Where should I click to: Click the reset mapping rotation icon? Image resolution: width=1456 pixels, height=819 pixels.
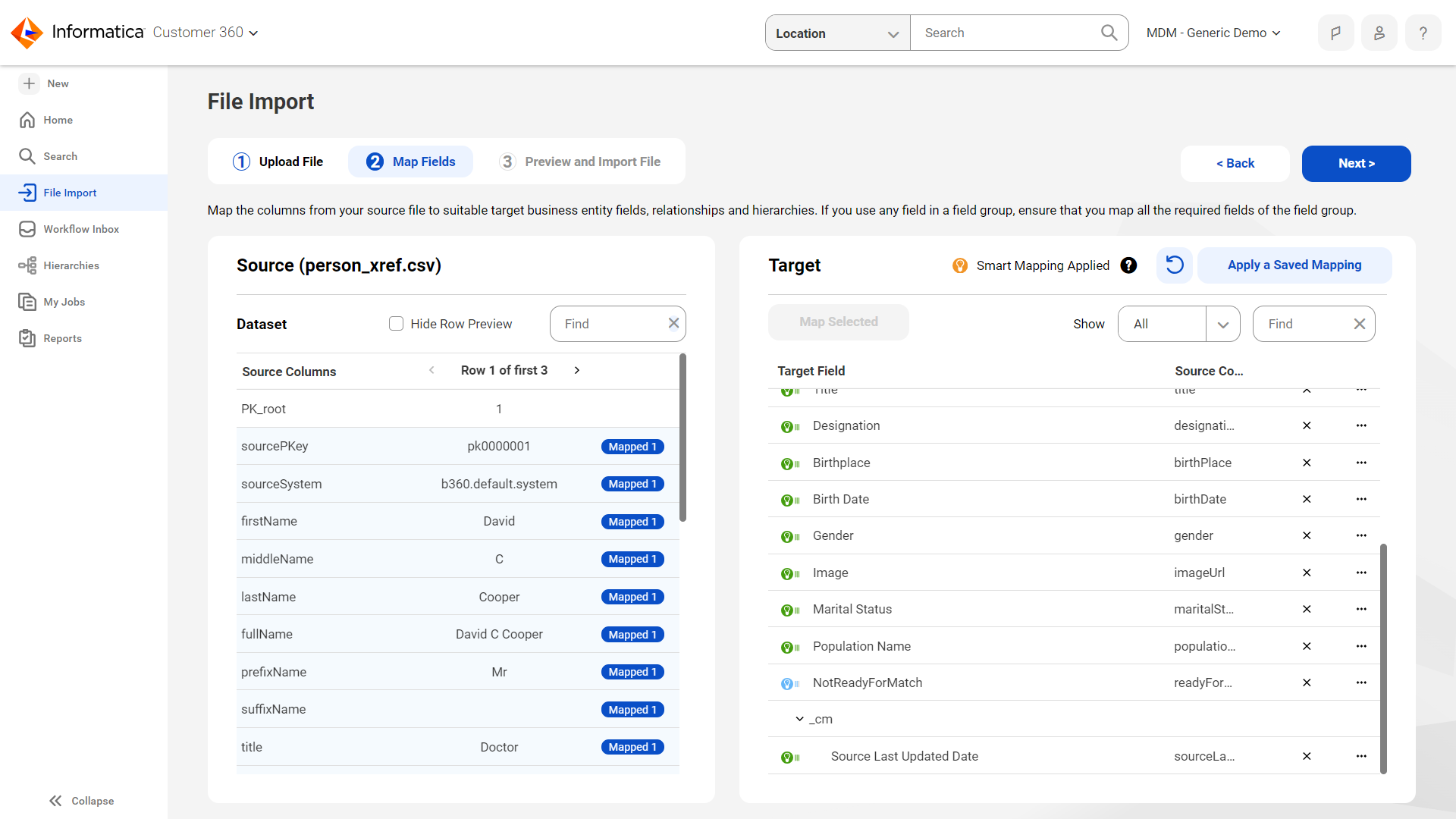(x=1175, y=264)
